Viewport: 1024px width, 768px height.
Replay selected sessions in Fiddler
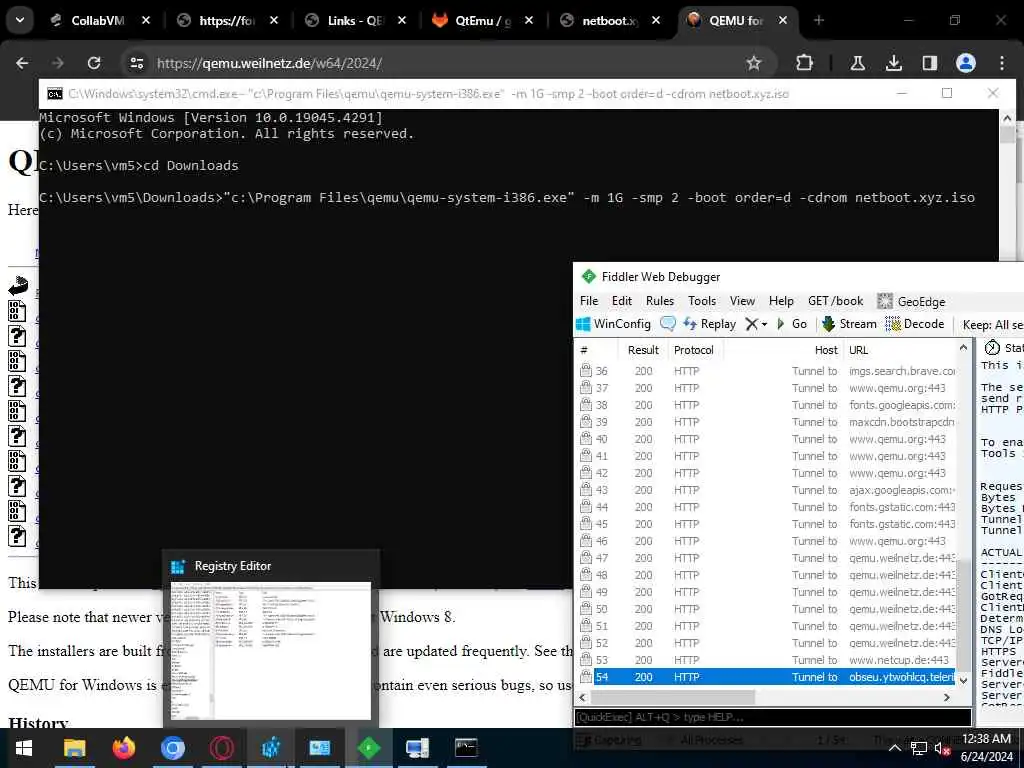pyautogui.click(x=709, y=324)
